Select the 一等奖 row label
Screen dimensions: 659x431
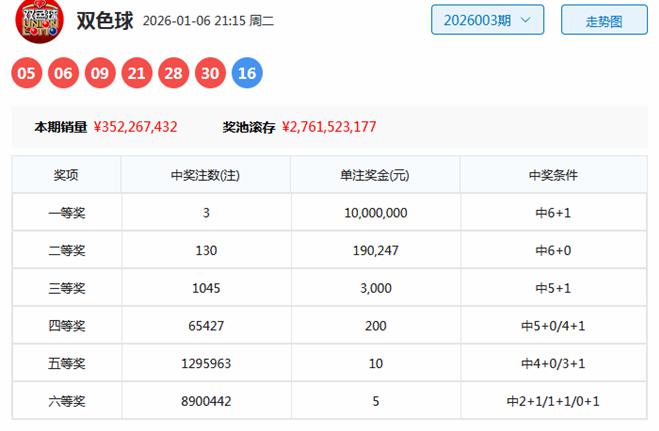[x=66, y=213]
